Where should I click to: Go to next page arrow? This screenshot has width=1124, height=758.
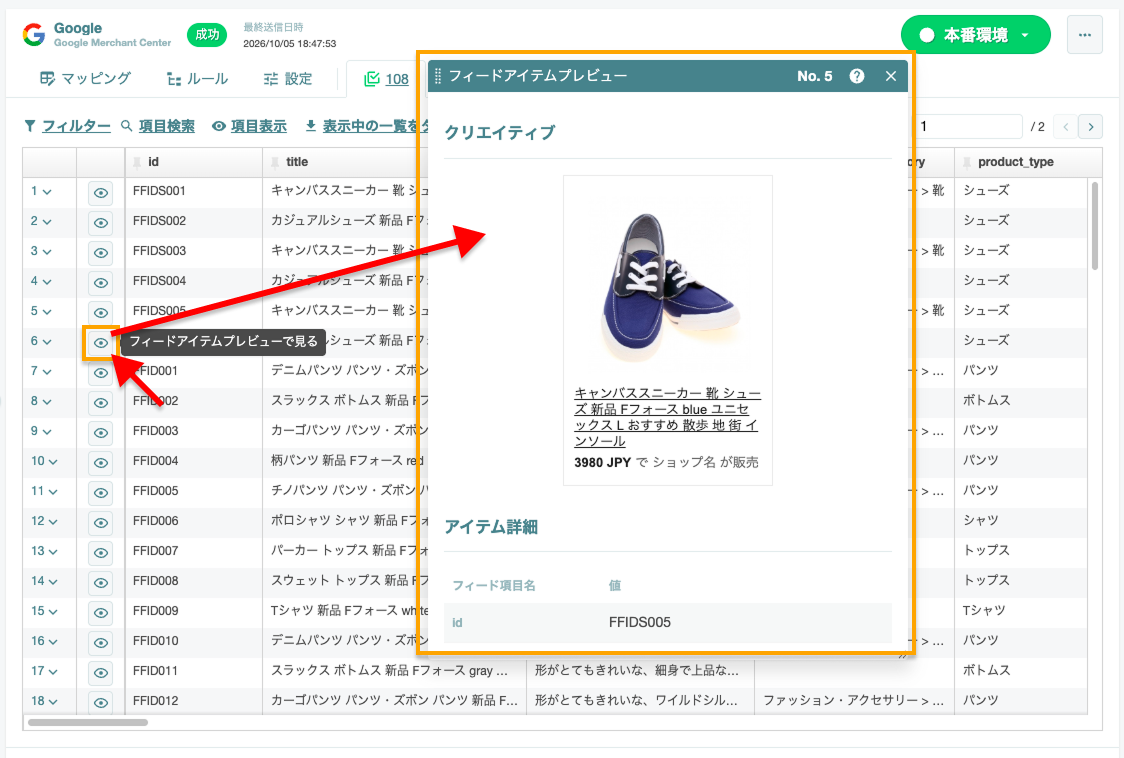pos(1090,127)
